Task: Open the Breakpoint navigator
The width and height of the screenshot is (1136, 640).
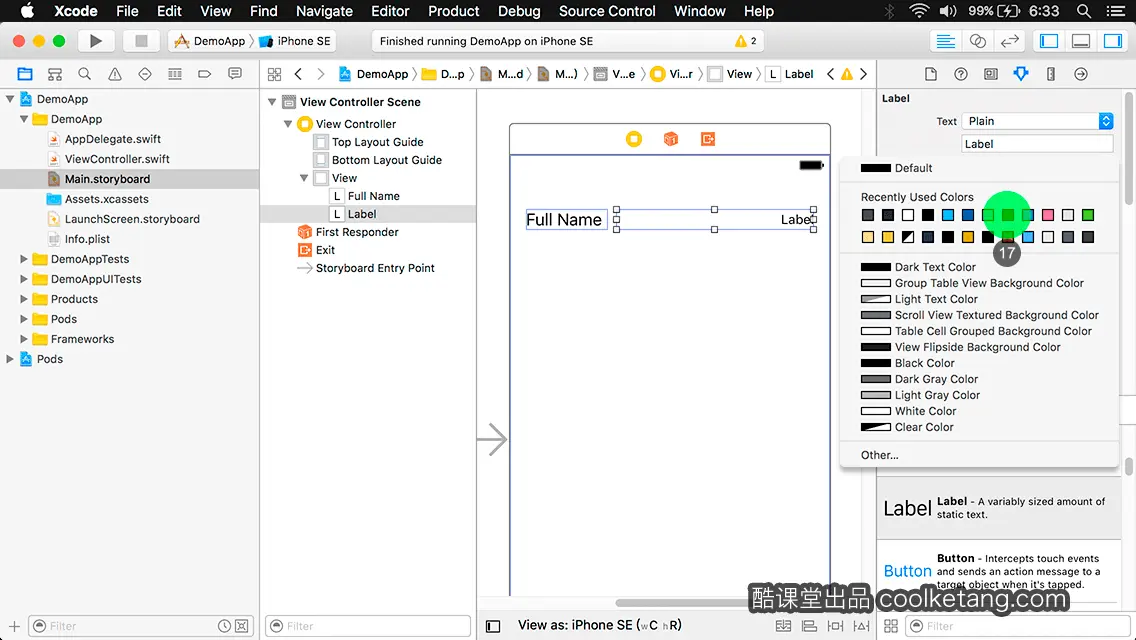Action: (x=204, y=74)
